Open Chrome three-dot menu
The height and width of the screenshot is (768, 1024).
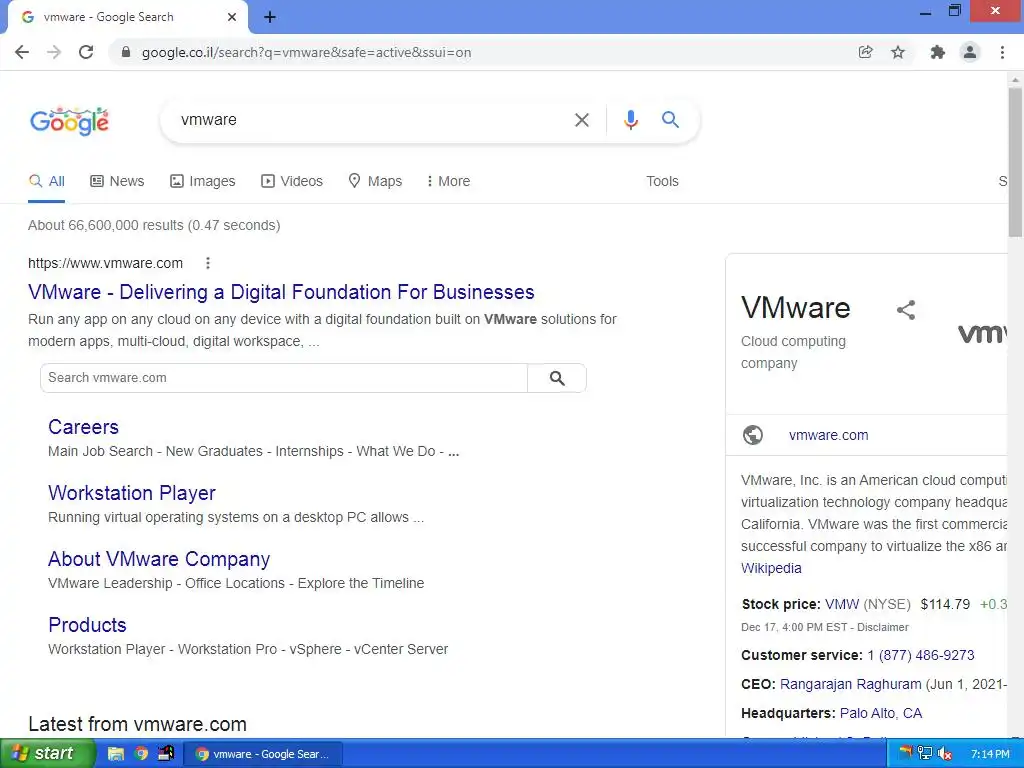[x=1002, y=52]
